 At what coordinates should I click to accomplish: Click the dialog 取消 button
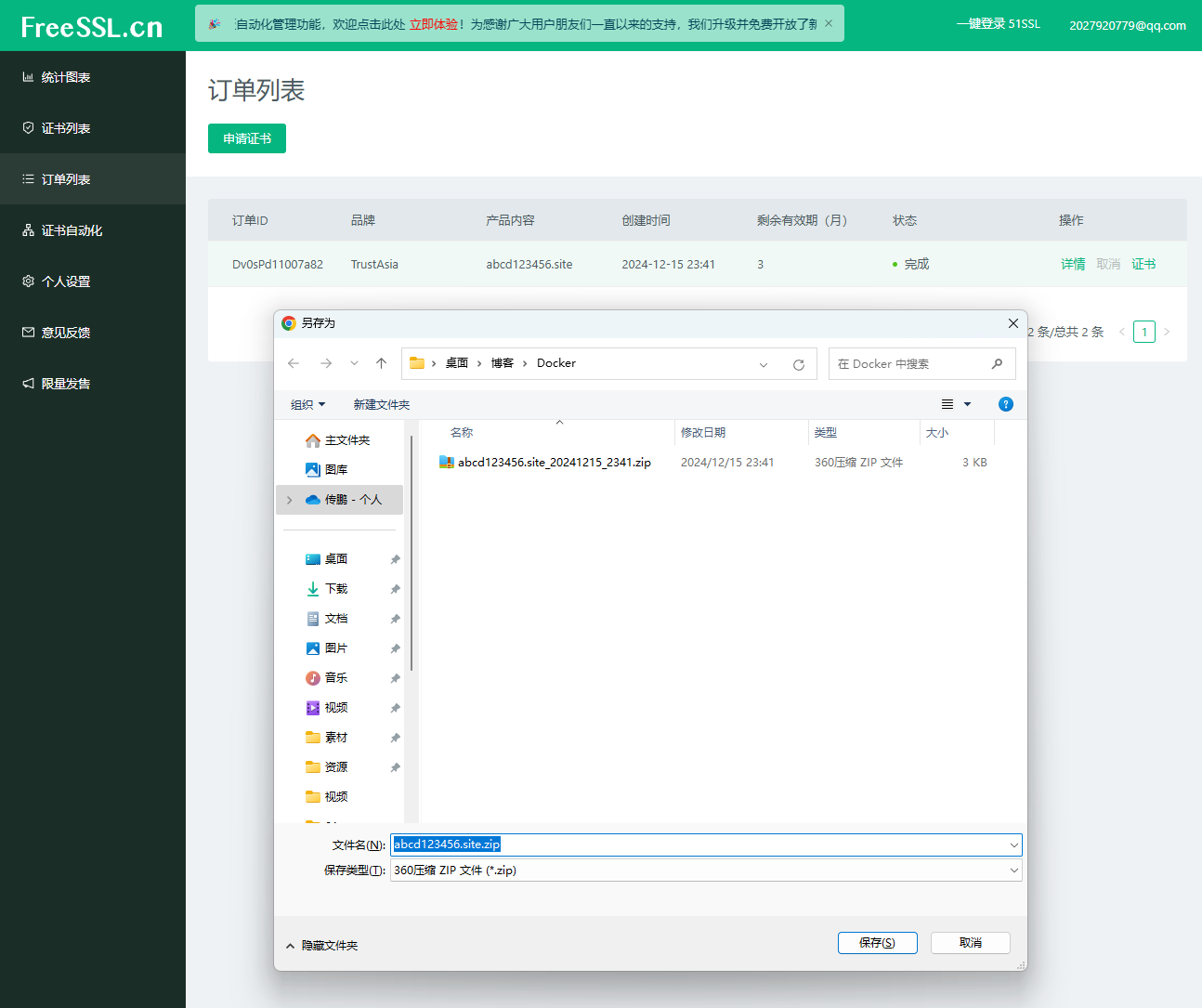(971, 943)
